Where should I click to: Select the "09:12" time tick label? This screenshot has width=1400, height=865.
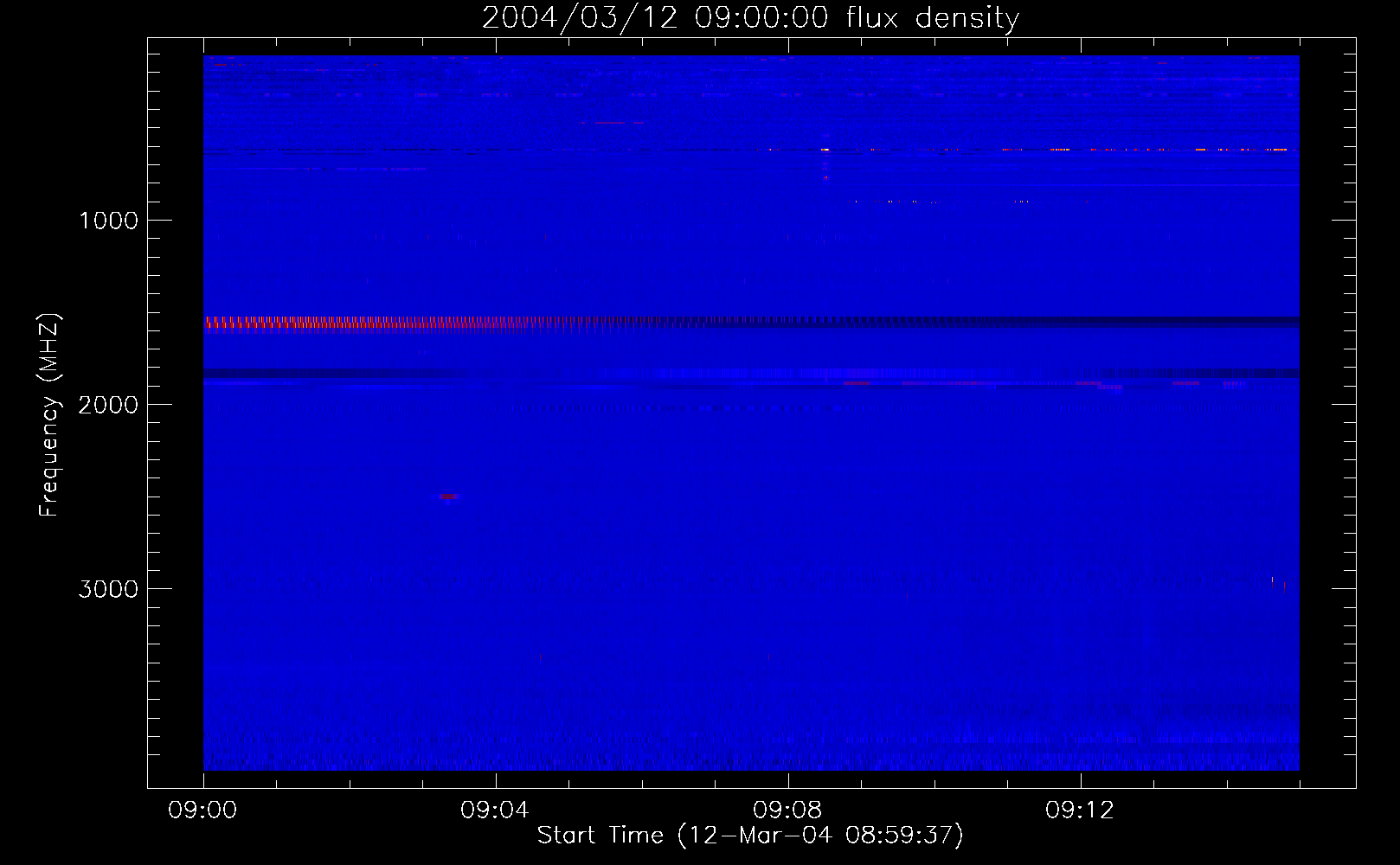[1080, 811]
